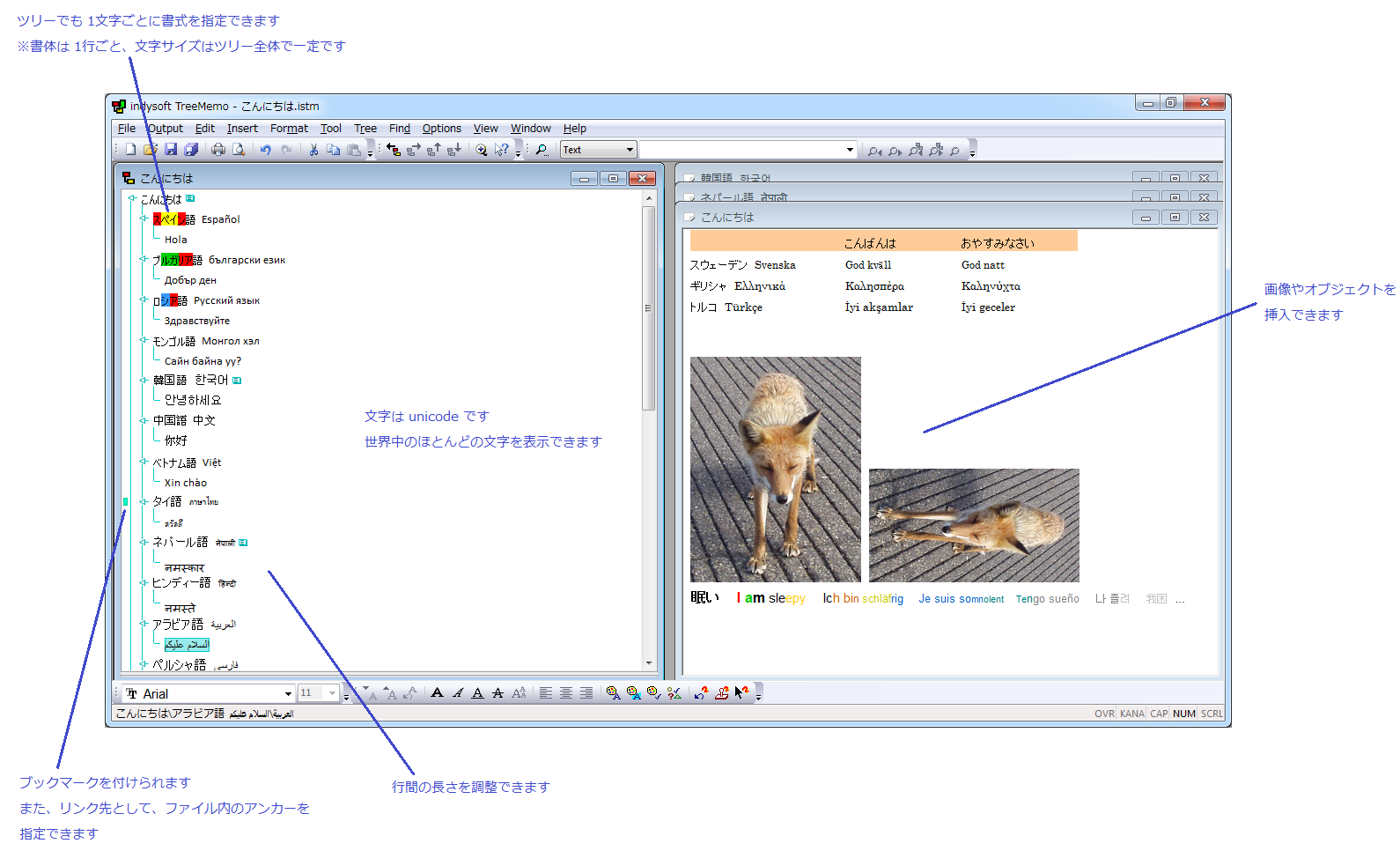
Task: Maximize the こんにちは tree child window
Action: pyautogui.click(x=613, y=178)
